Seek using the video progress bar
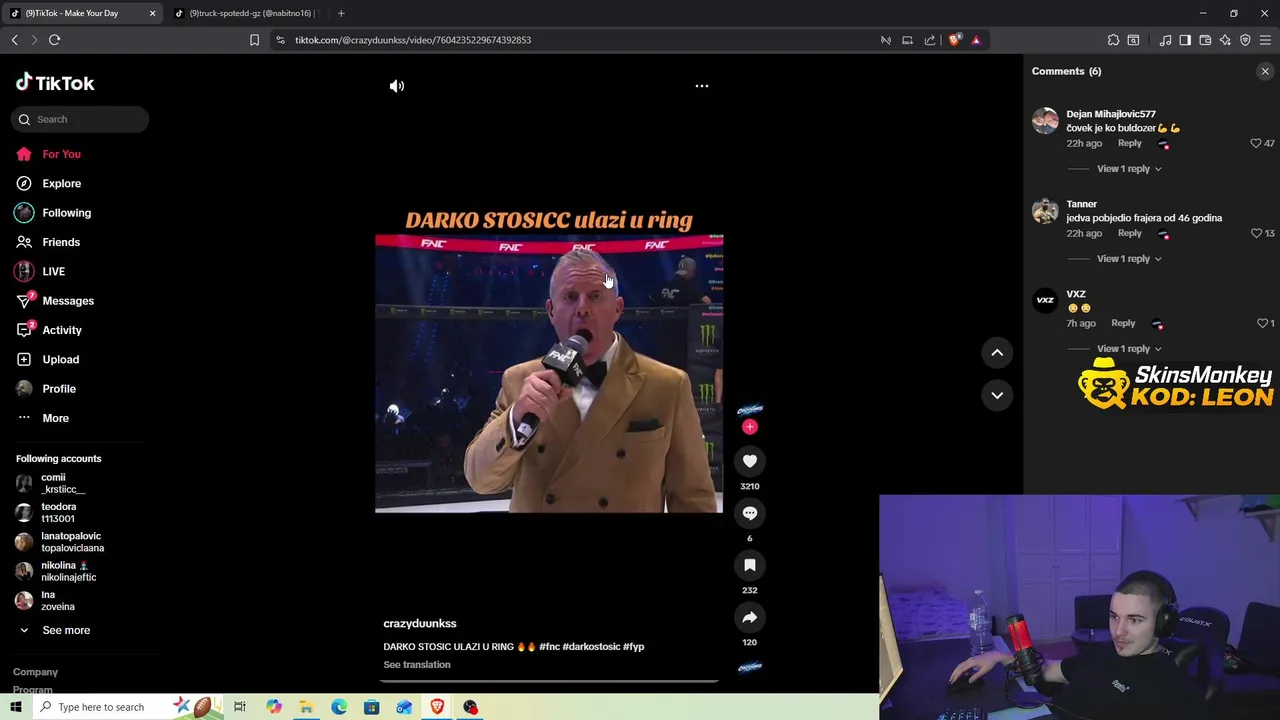Image resolution: width=1280 pixels, height=720 pixels. (549, 681)
